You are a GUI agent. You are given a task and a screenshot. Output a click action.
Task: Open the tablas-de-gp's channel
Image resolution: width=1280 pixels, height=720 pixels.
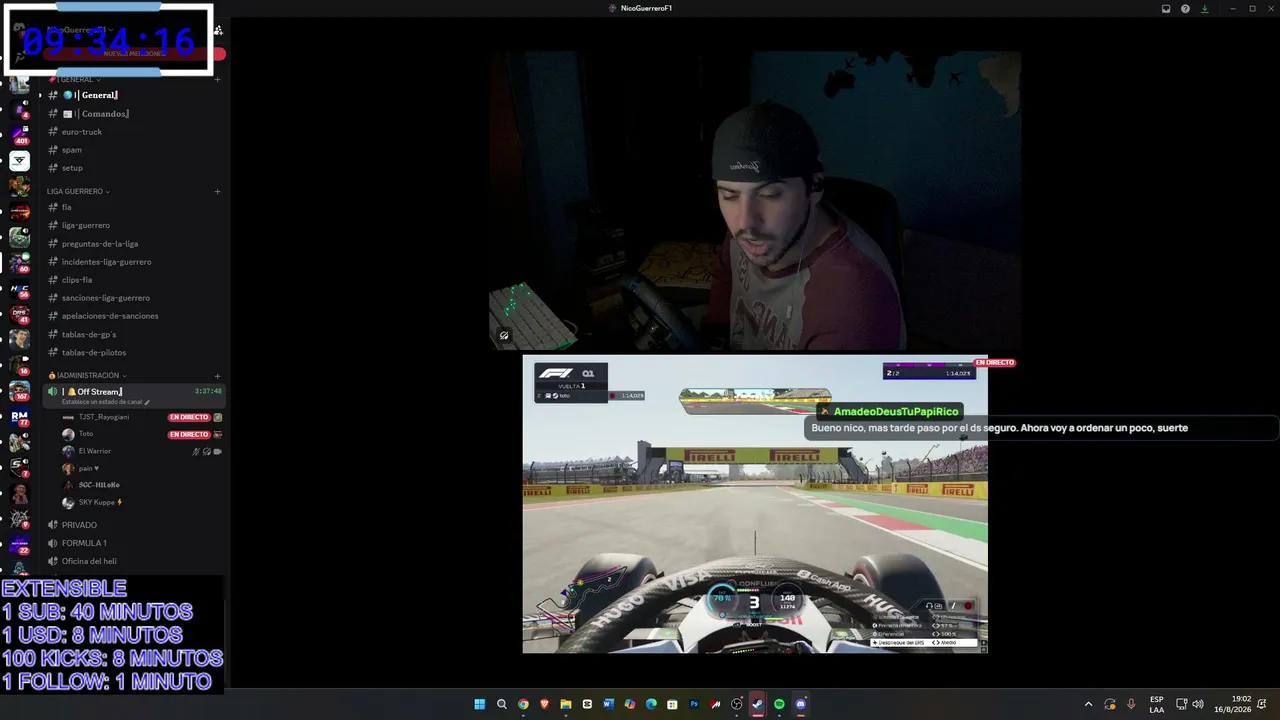(x=133, y=334)
